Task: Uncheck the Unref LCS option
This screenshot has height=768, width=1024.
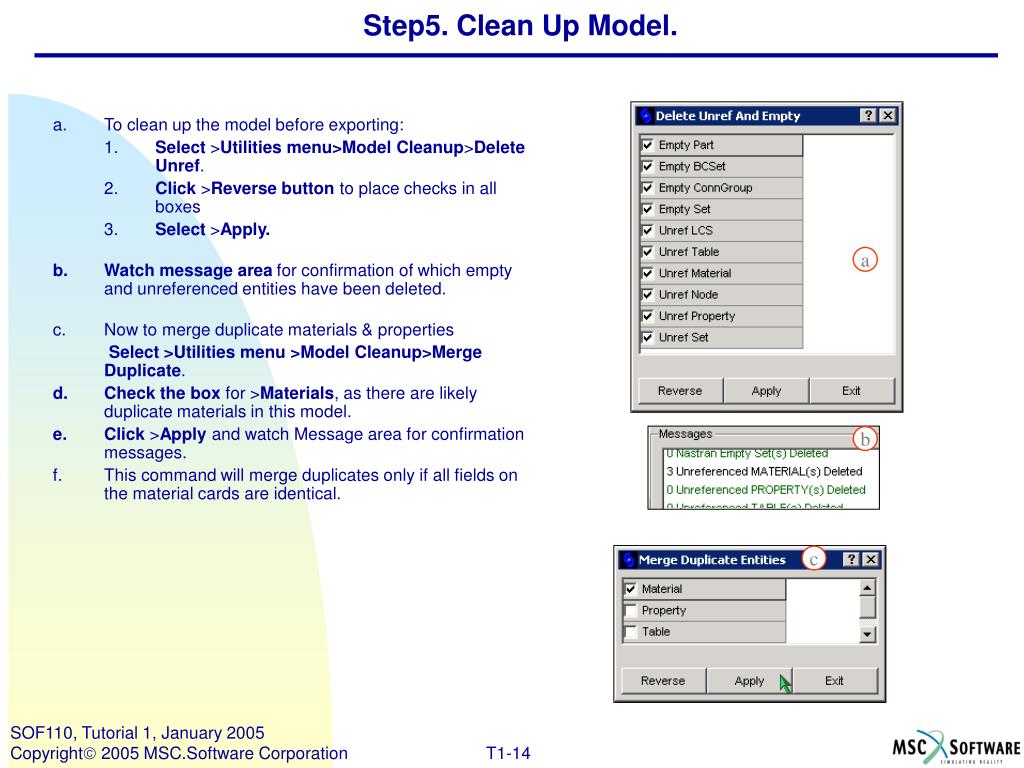Action: pos(647,231)
